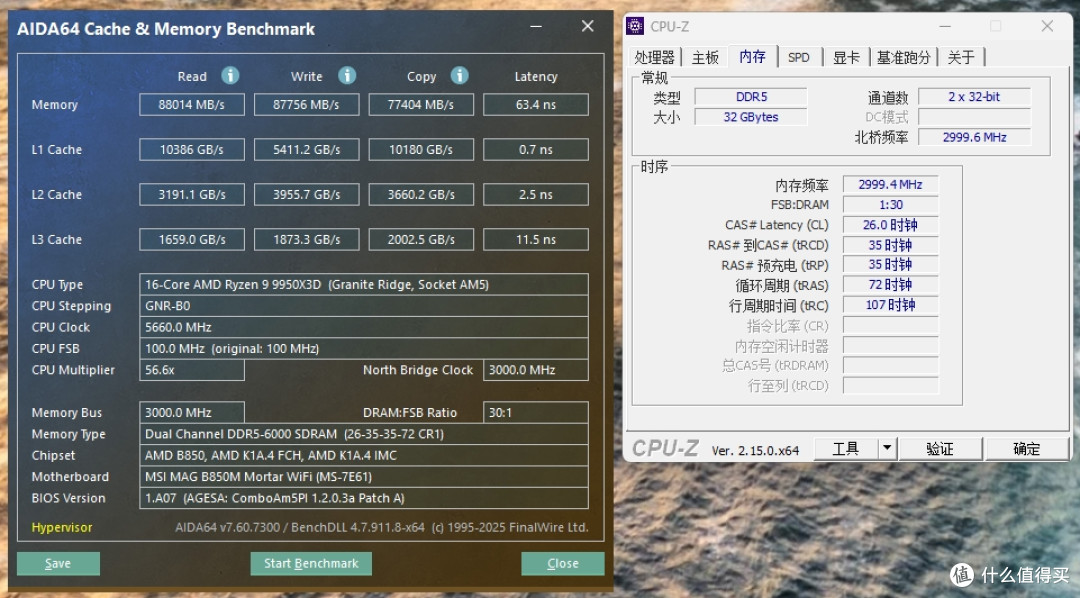Click the tRC 107 时钟 field
1080x598 pixels.
(x=891, y=305)
